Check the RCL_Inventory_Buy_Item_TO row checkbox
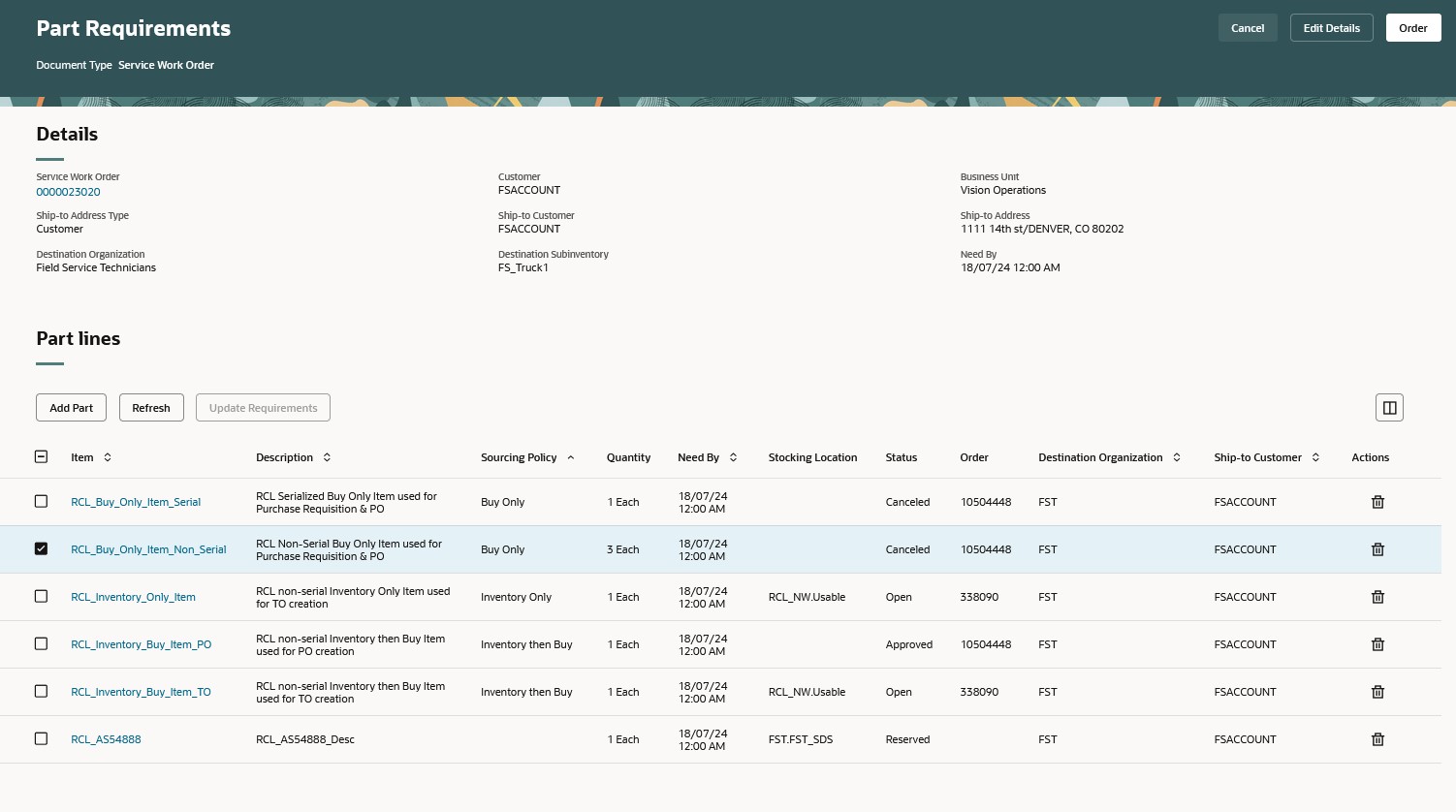This screenshot has height=812, width=1456. [x=41, y=691]
